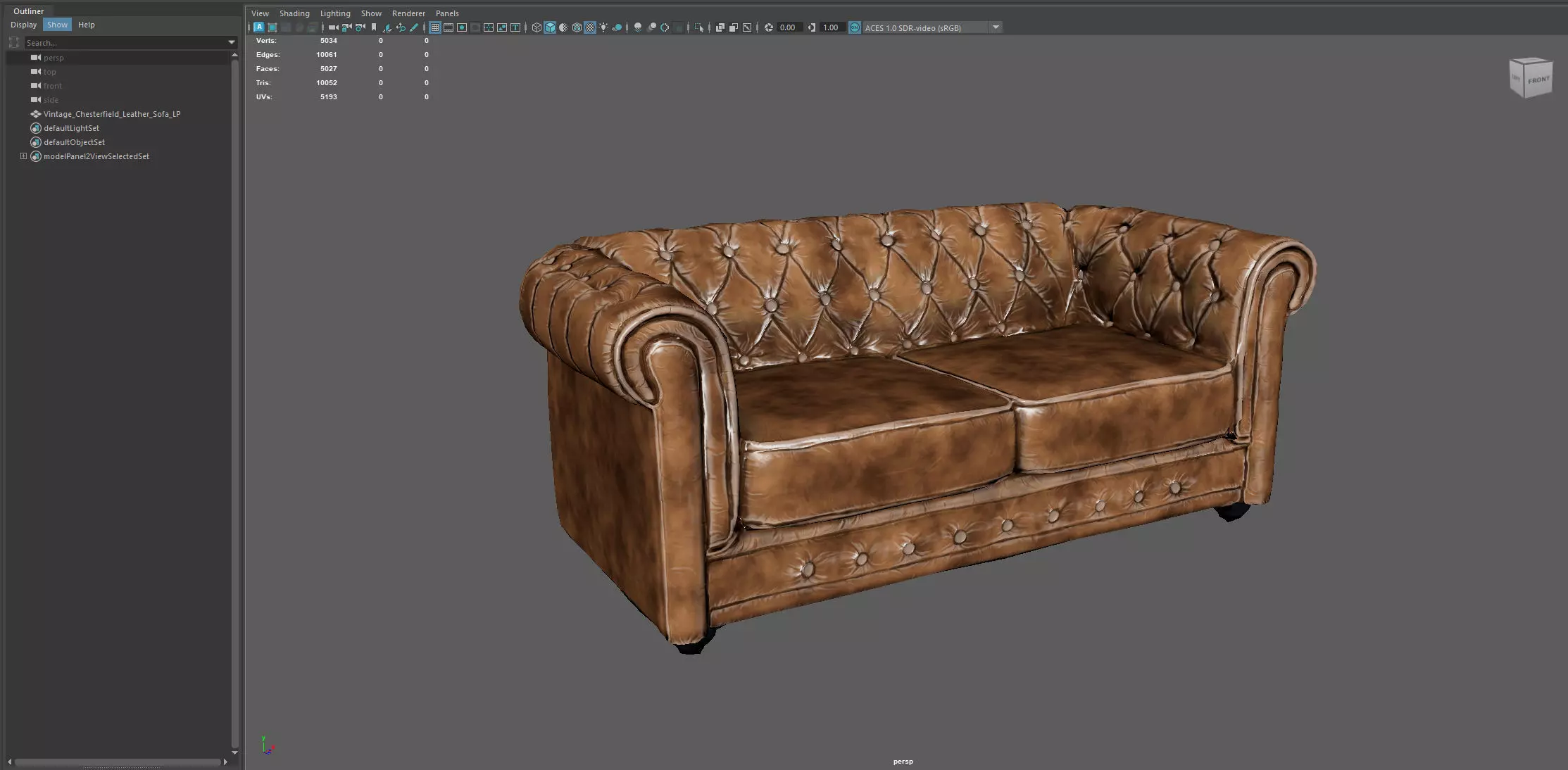Click the camera bookmarks icon

[x=374, y=27]
